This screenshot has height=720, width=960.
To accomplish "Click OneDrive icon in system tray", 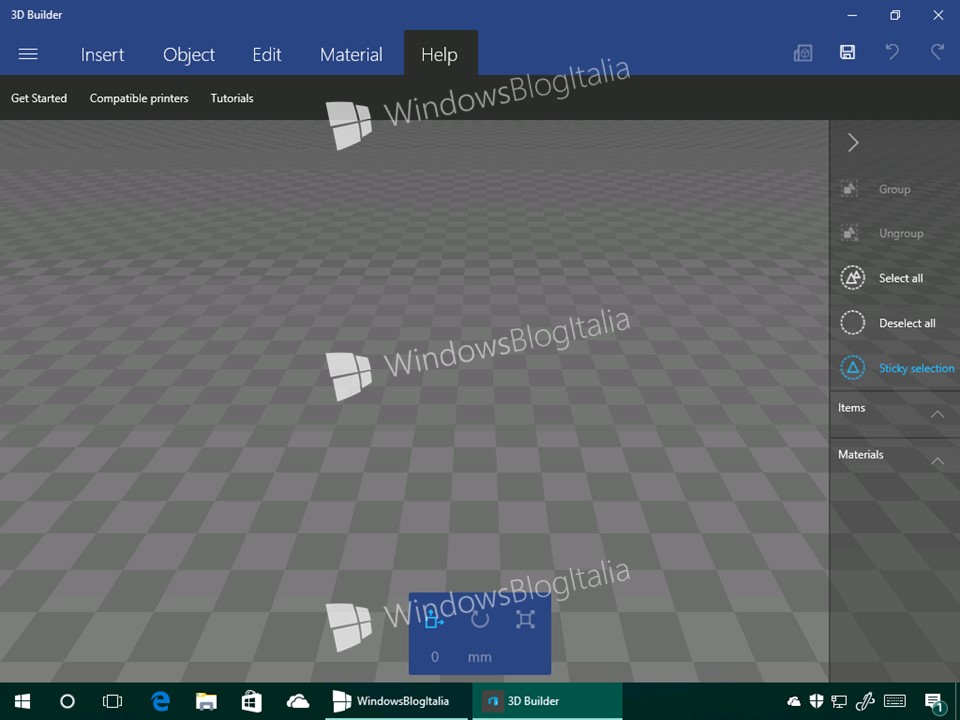I will click(x=793, y=701).
